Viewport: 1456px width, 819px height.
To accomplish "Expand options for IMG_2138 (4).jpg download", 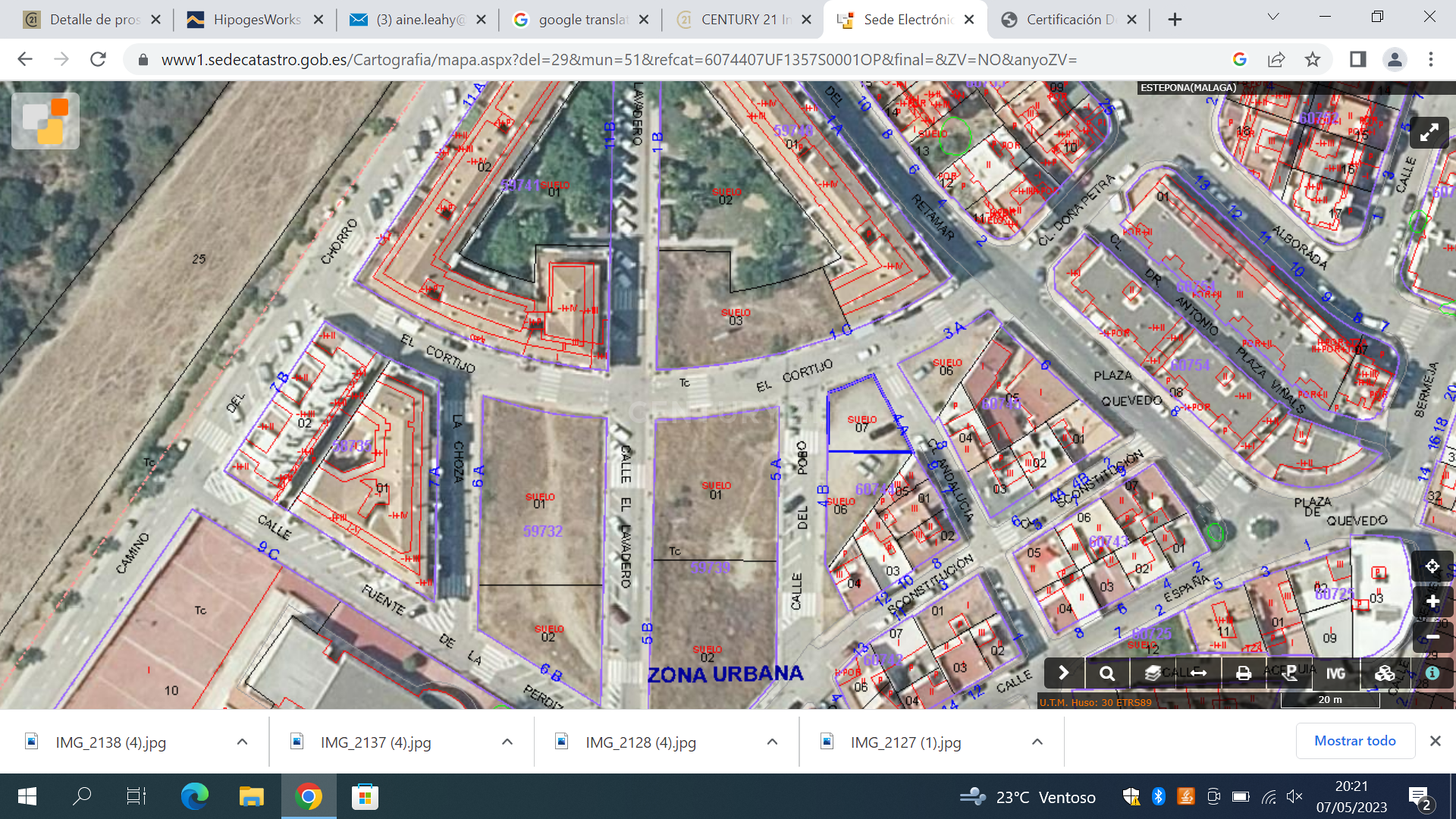I will (242, 742).
